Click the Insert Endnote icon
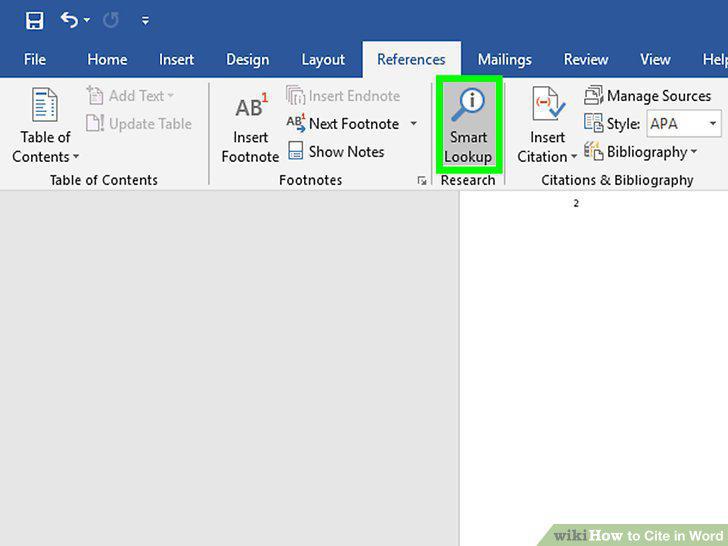The image size is (728, 546). point(296,96)
